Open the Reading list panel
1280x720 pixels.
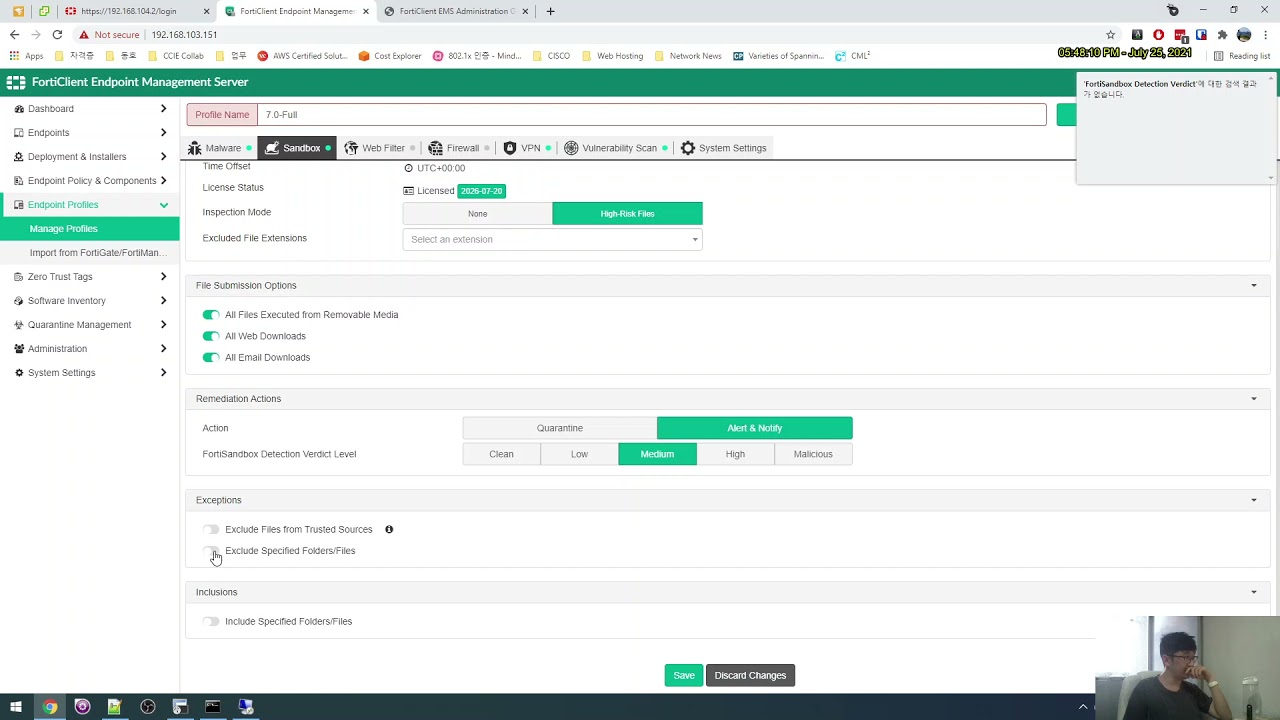pos(1242,56)
